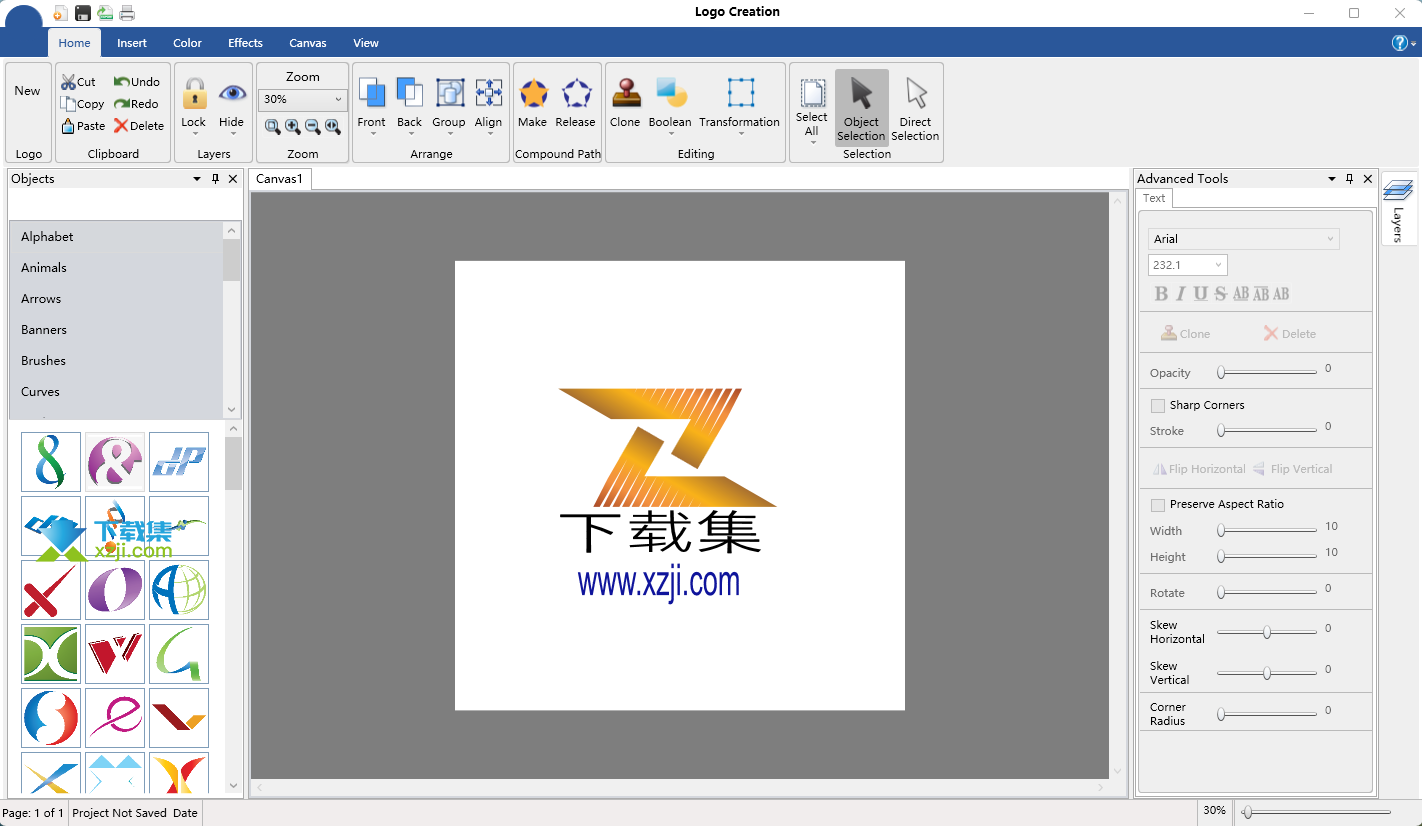Open the Arial font dropdown
Image resolution: width=1422 pixels, height=826 pixels.
(x=1244, y=239)
